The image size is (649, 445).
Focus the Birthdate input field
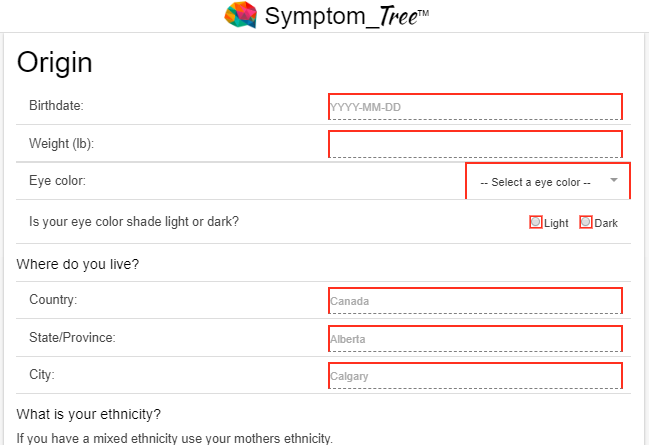(475, 106)
